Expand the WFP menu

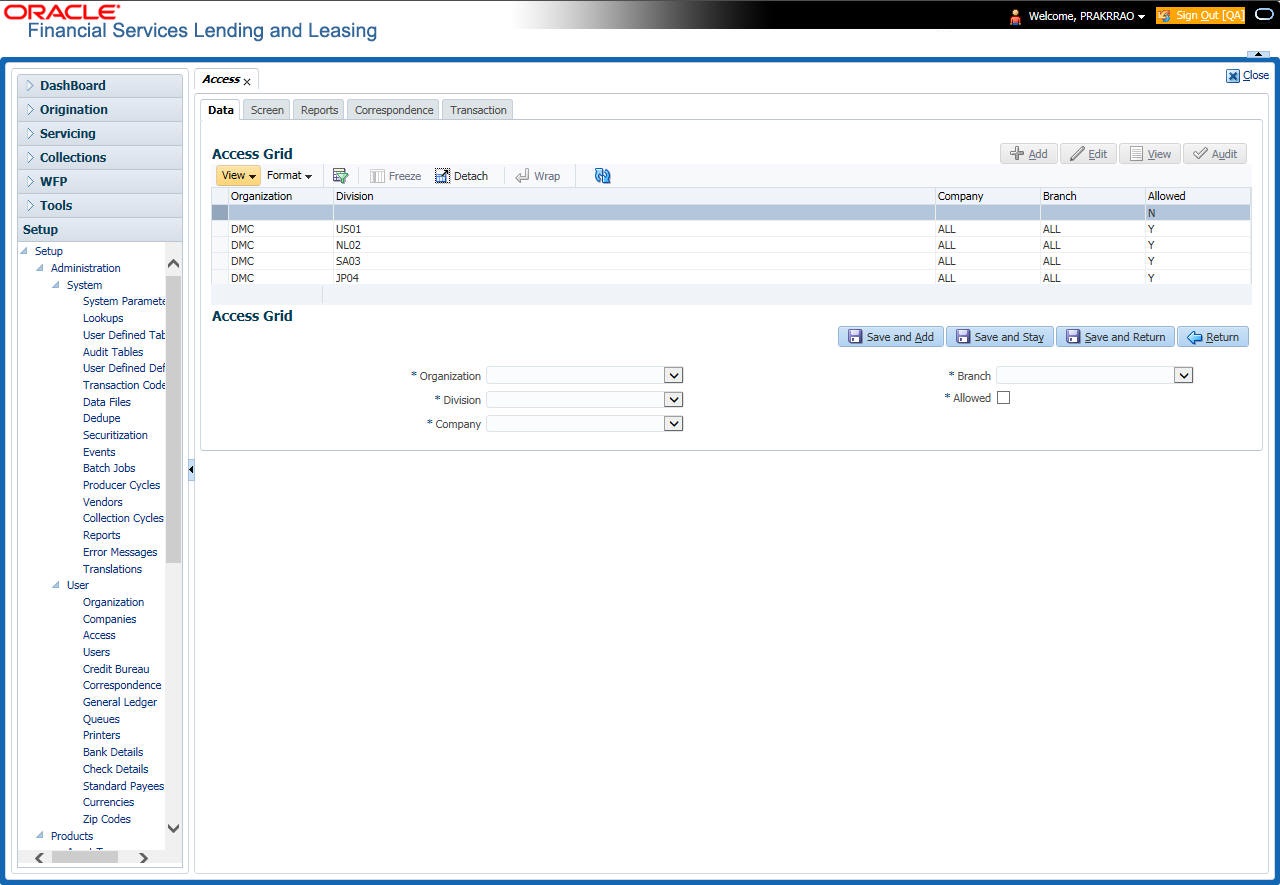[100, 182]
